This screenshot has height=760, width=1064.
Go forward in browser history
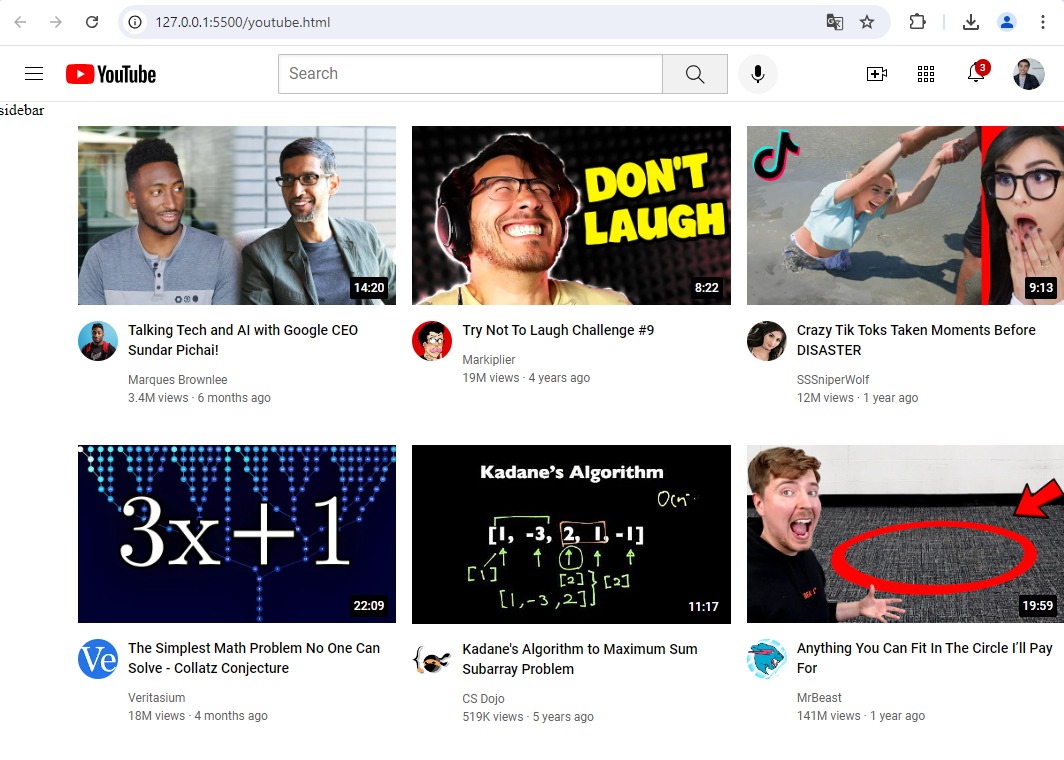(x=56, y=22)
